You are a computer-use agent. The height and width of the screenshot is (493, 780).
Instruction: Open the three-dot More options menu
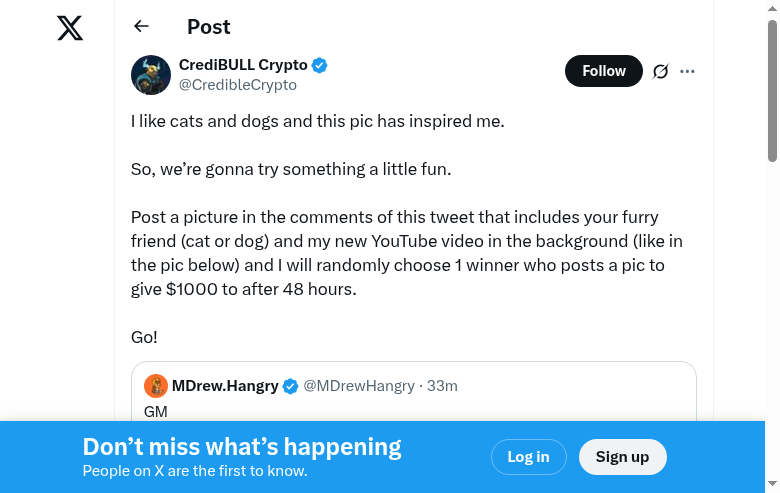pos(687,71)
